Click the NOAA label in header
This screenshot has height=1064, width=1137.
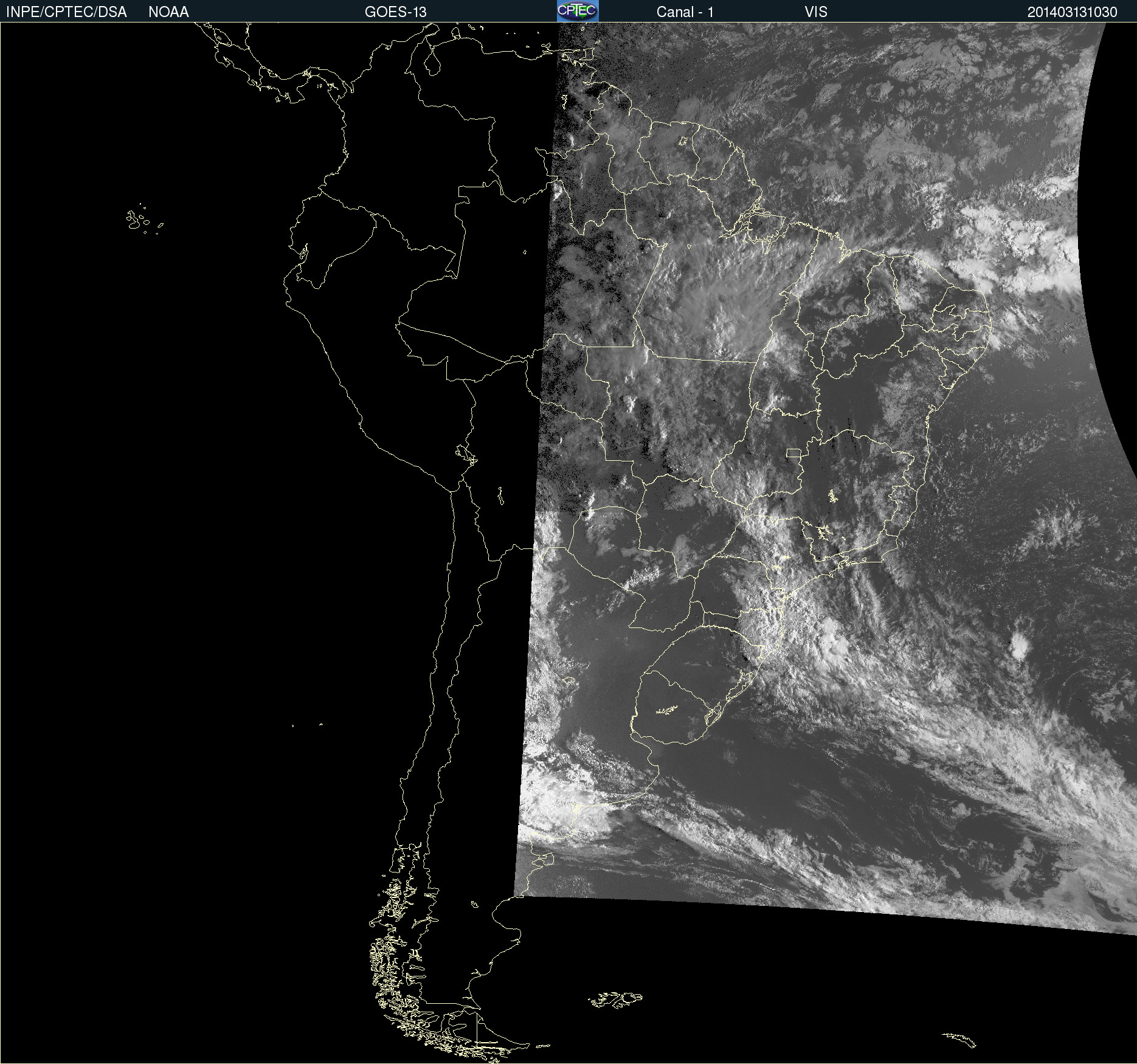(168, 12)
